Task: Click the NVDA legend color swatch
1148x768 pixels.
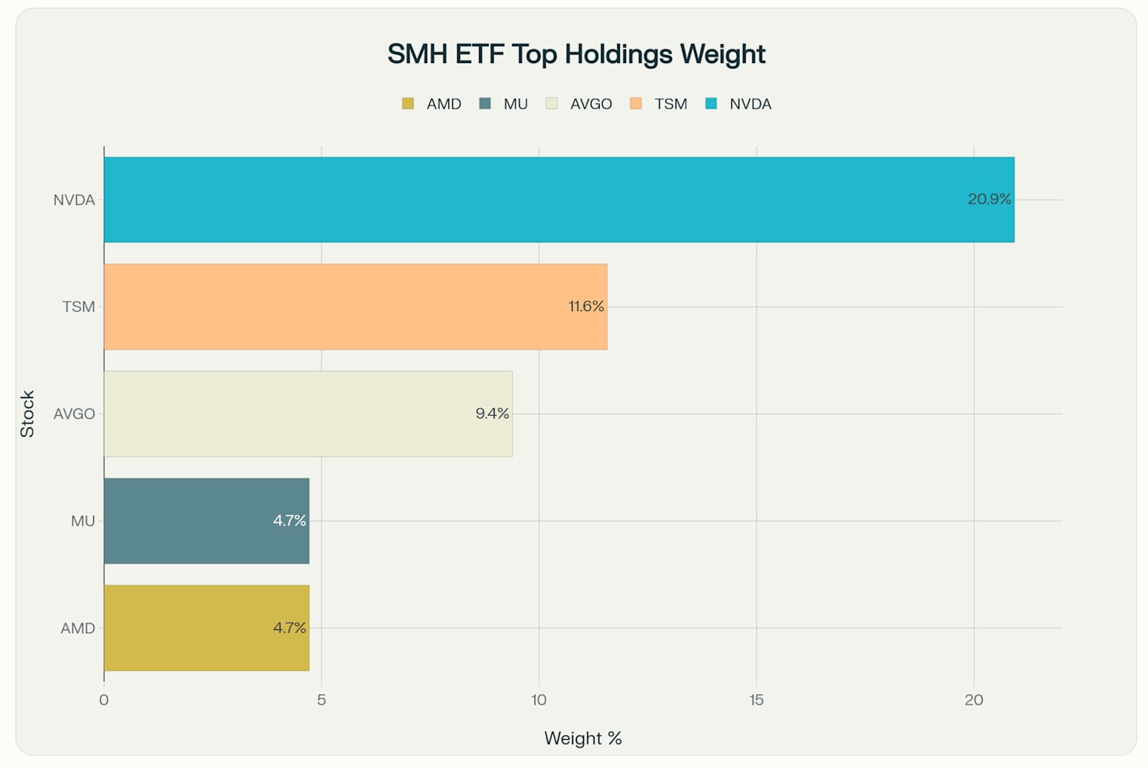Action: pyautogui.click(x=711, y=104)
